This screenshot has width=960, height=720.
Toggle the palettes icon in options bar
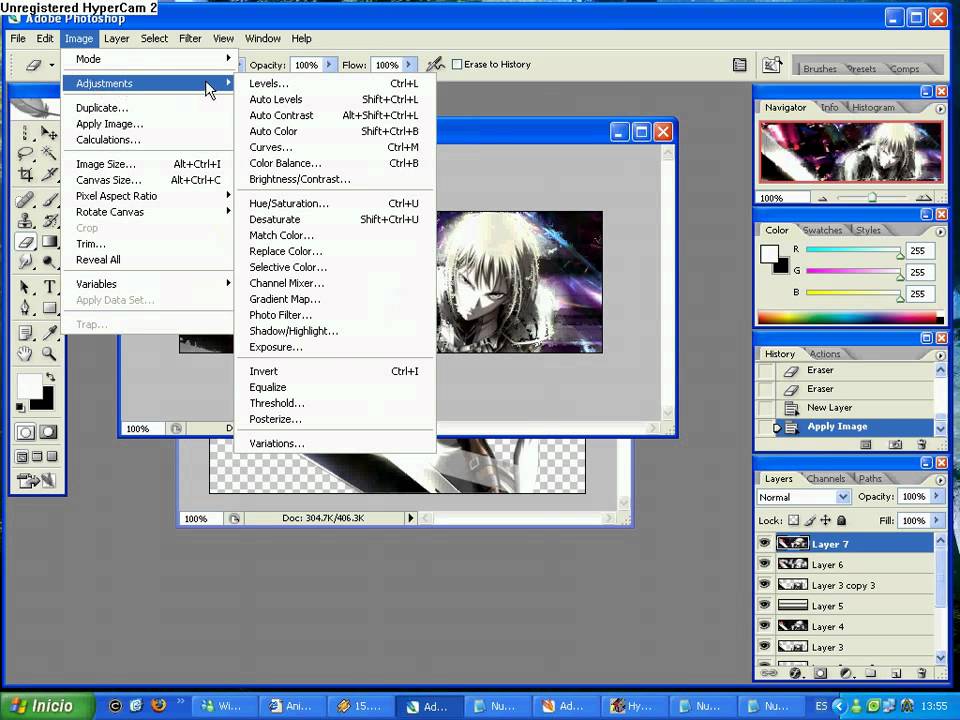(x=740, y=65)
